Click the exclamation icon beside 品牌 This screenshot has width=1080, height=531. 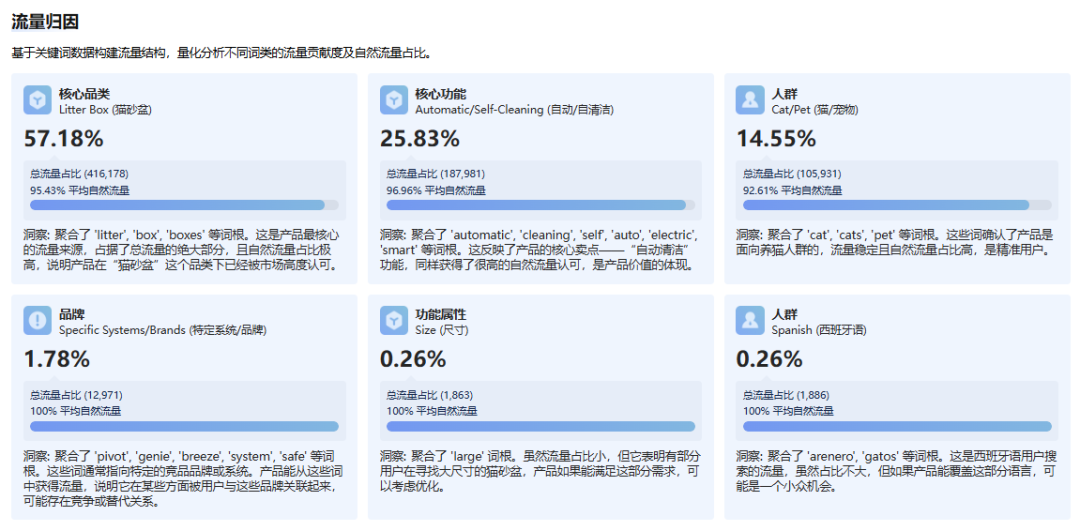(37, 320)
